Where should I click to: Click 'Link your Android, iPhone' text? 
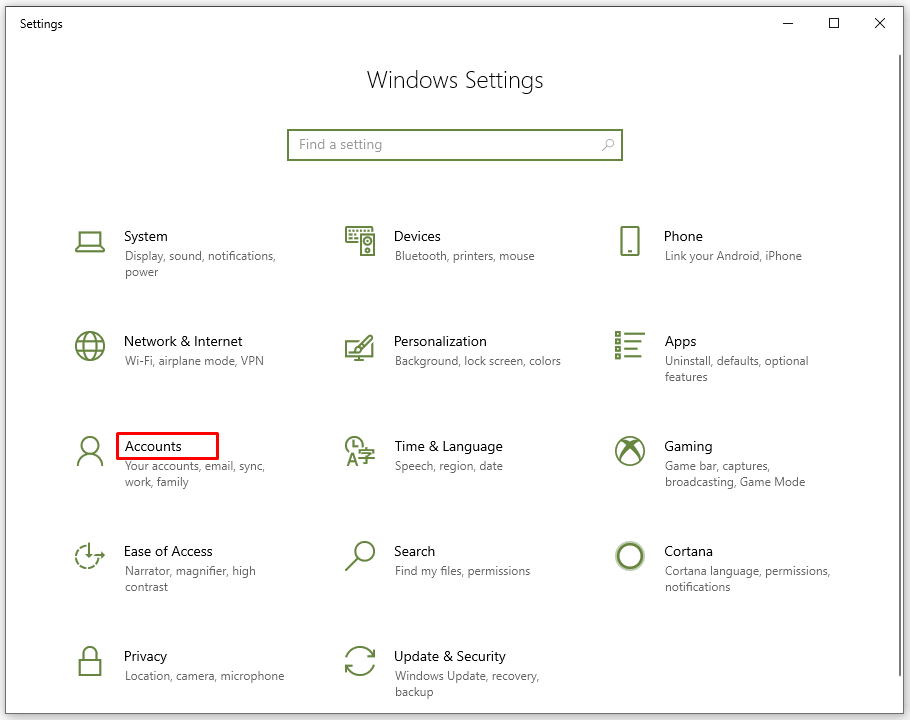click(x=733, y=256)
